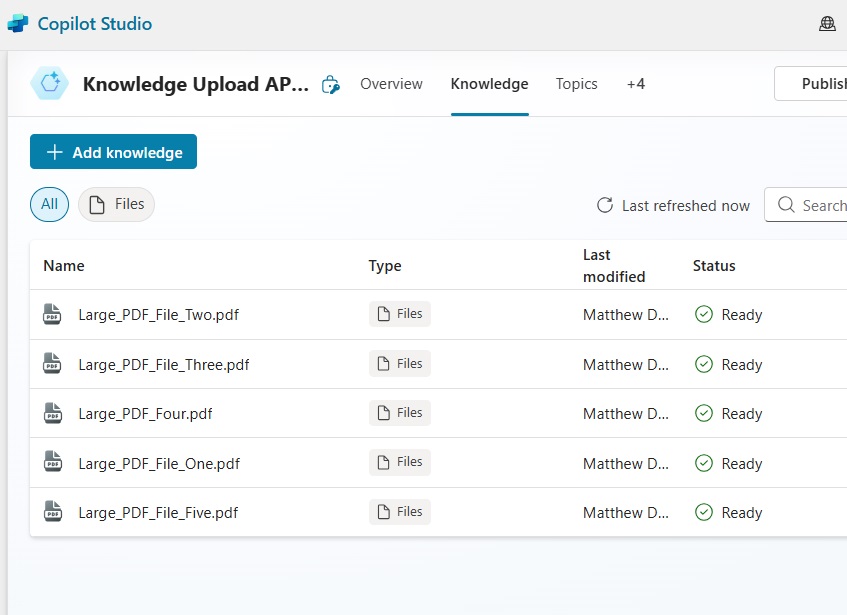Click the agent avatar icon
Viewport: 847px width, 615px height.
click(x=50, y=83)
